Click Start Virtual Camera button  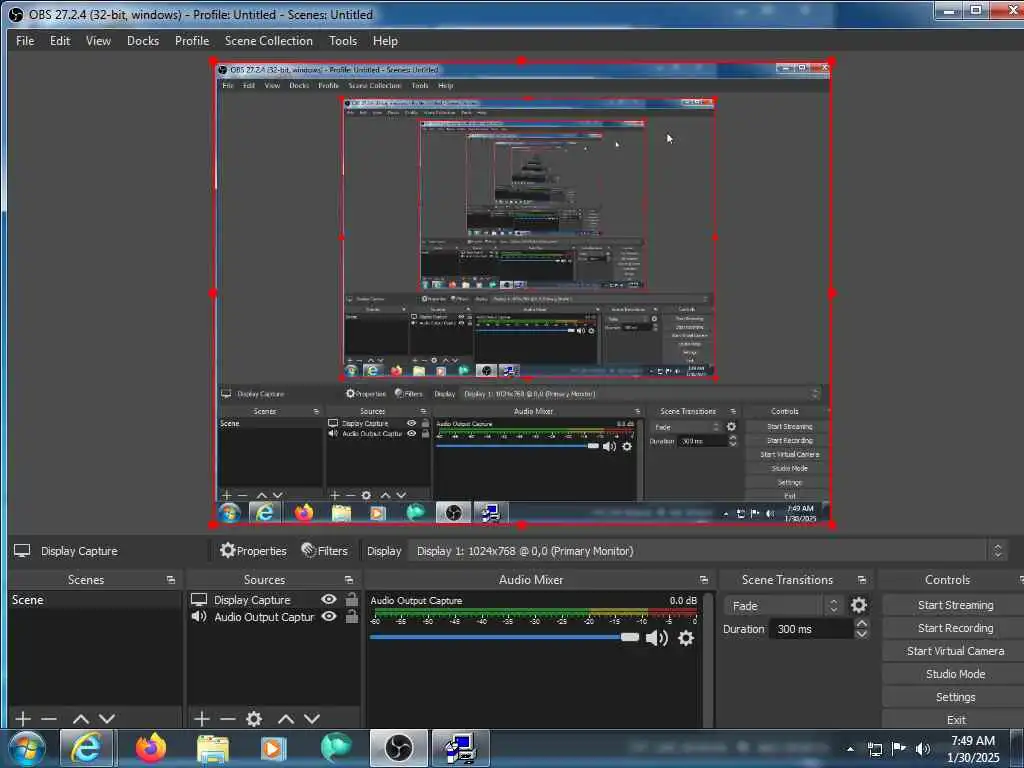955,650
